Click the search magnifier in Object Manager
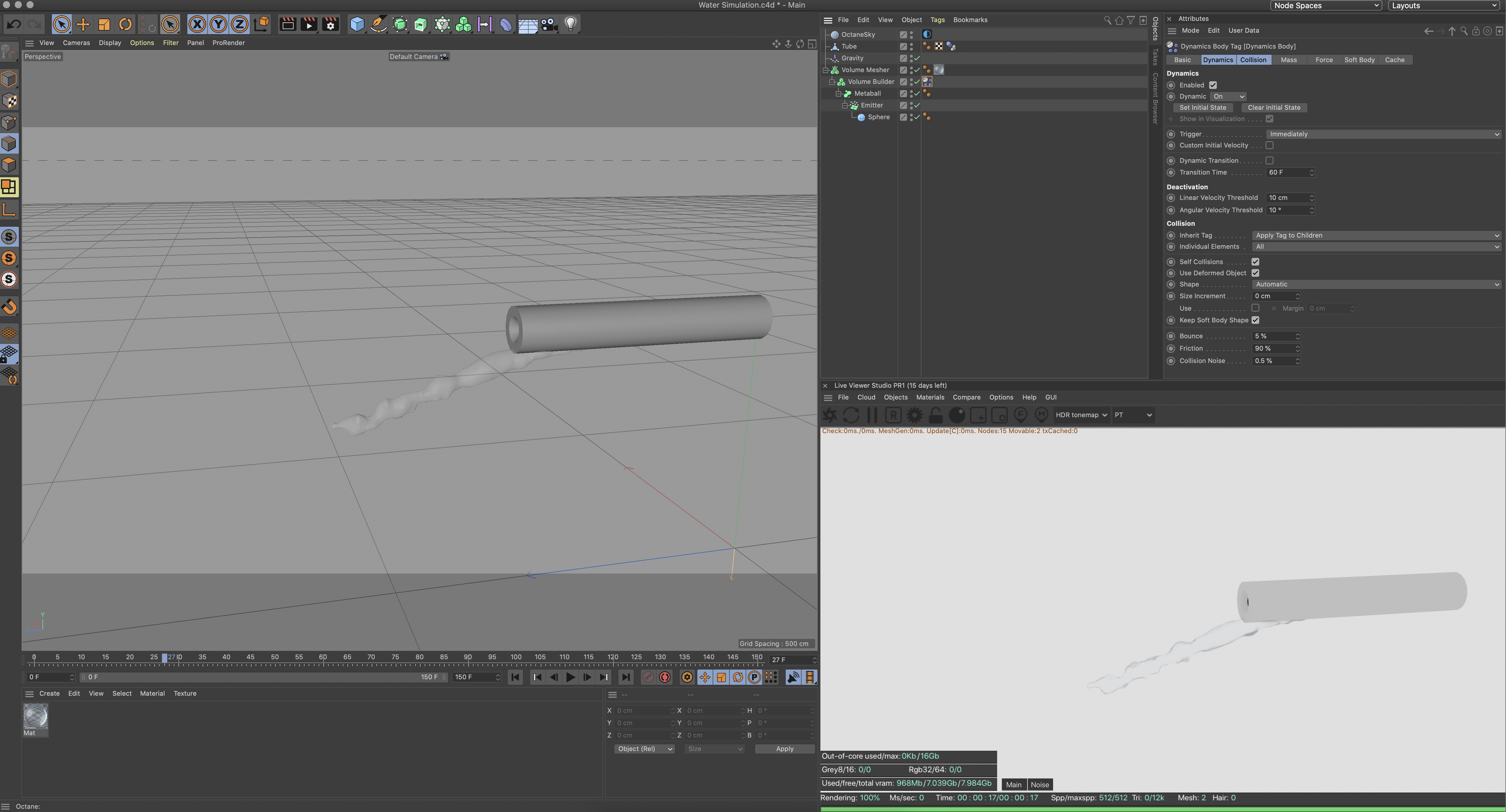Image resolution: width=1506 pixels, height=812 pixels. click(1107, 20)
